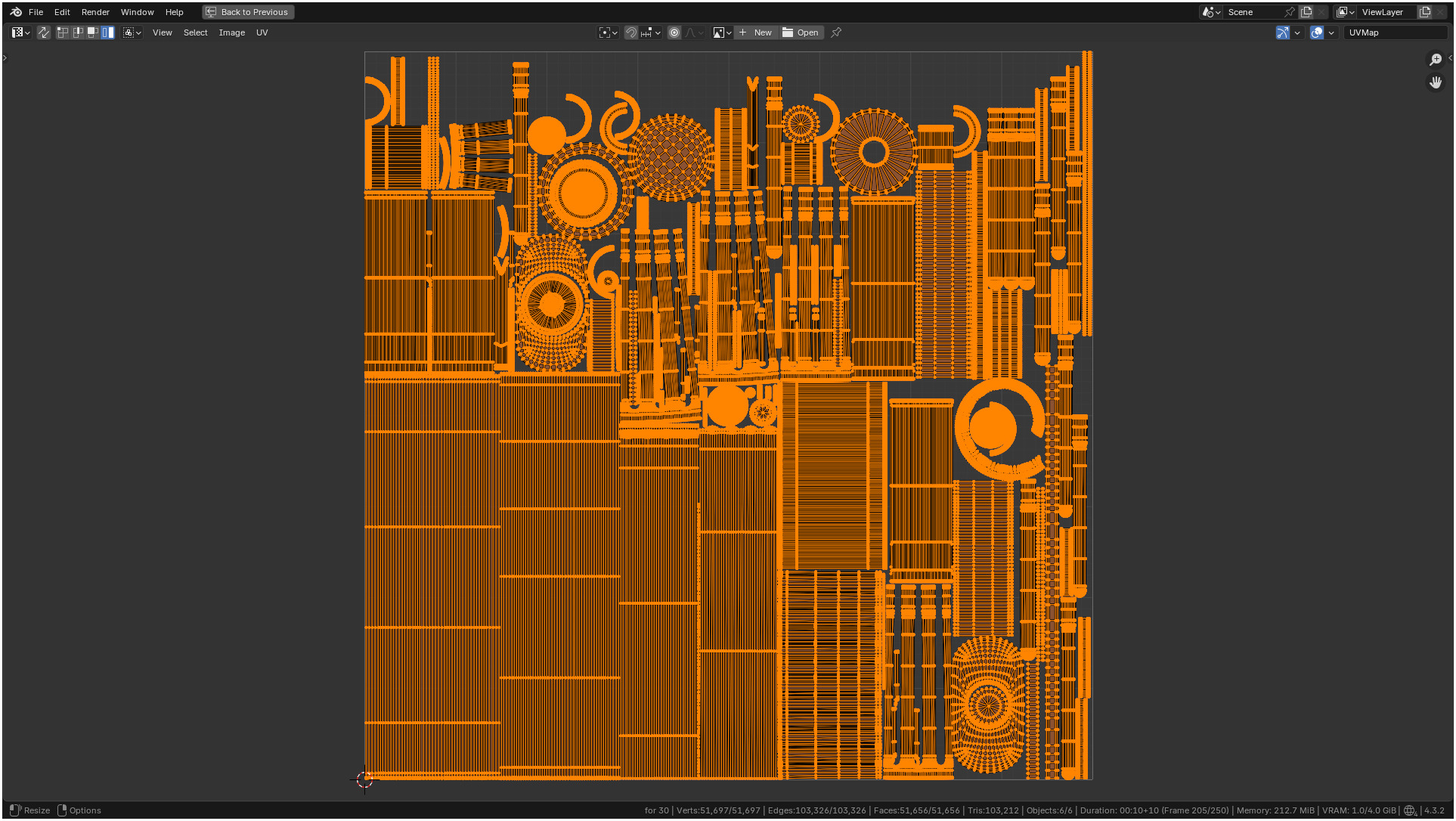This screenshot has height=821, width=1456.
Task: Click Blender logo menu icon
Action: point(16,12)
